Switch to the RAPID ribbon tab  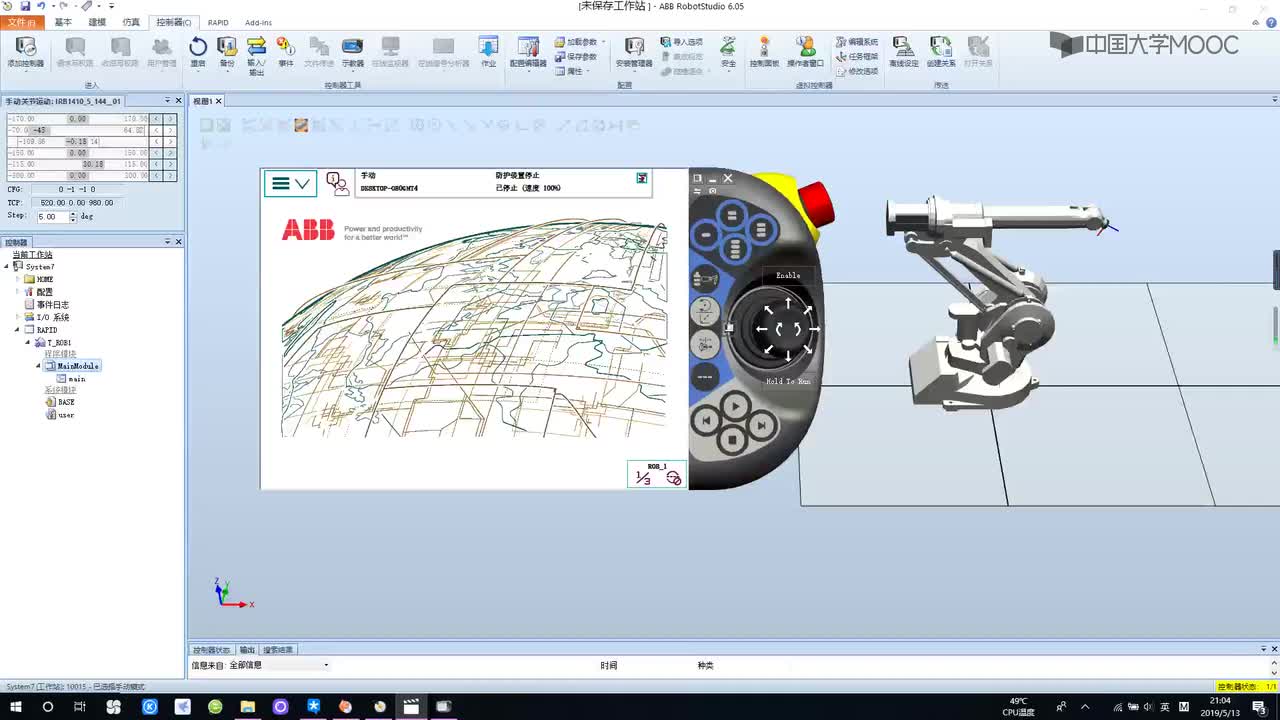pos(218,22)
